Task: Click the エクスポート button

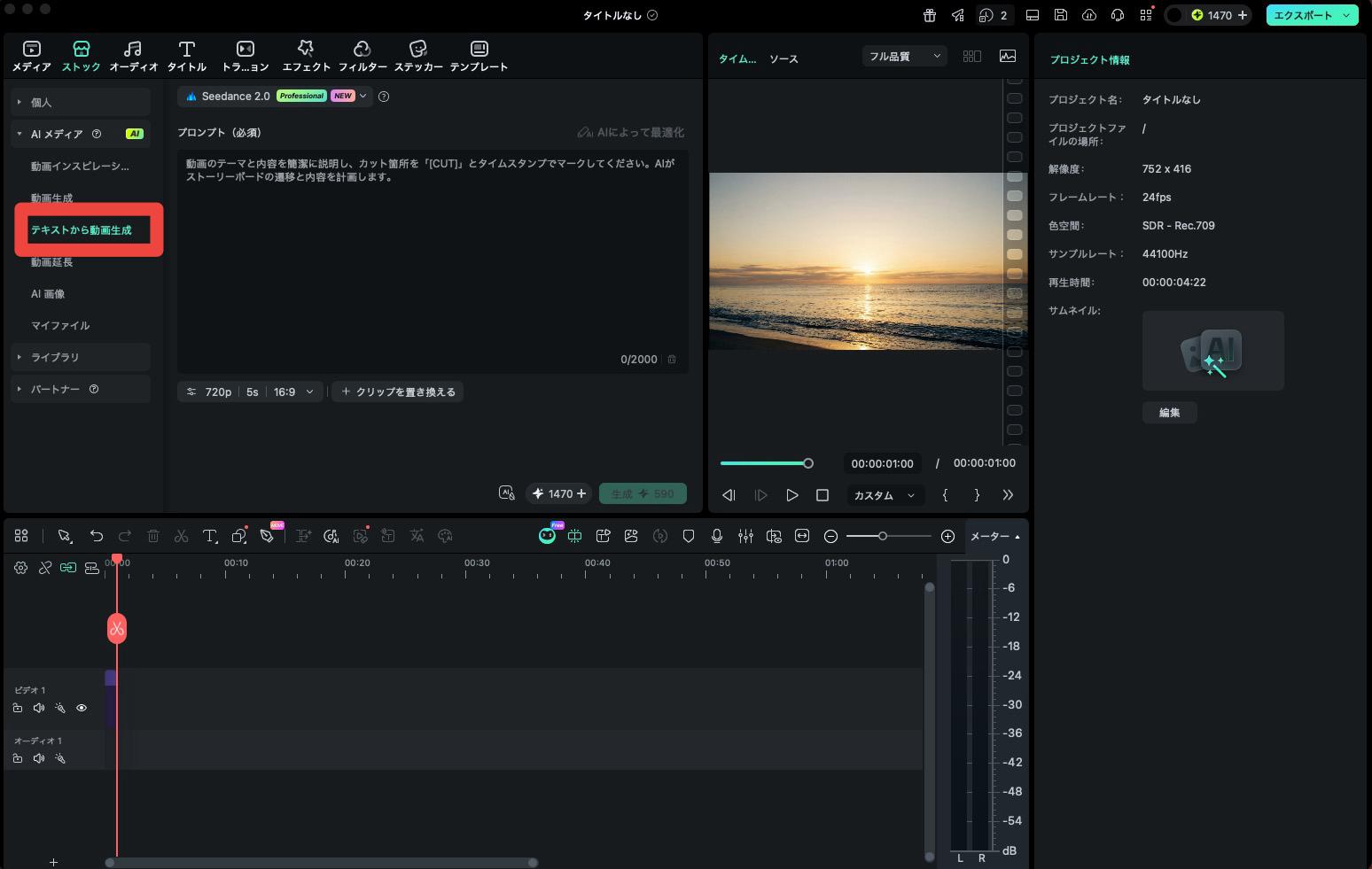Action: (x=1312, y=15)
